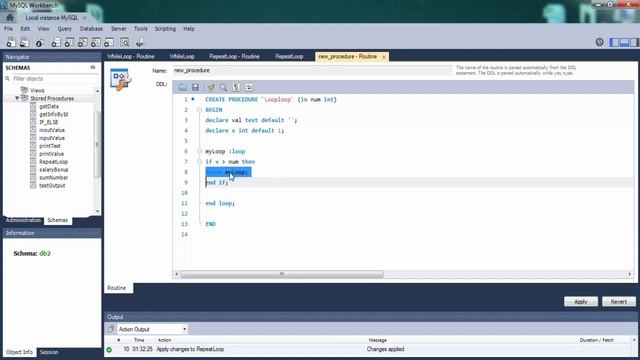640x360 pixels.
Task: Switch to Session info tab
Action: click(49, 352)
